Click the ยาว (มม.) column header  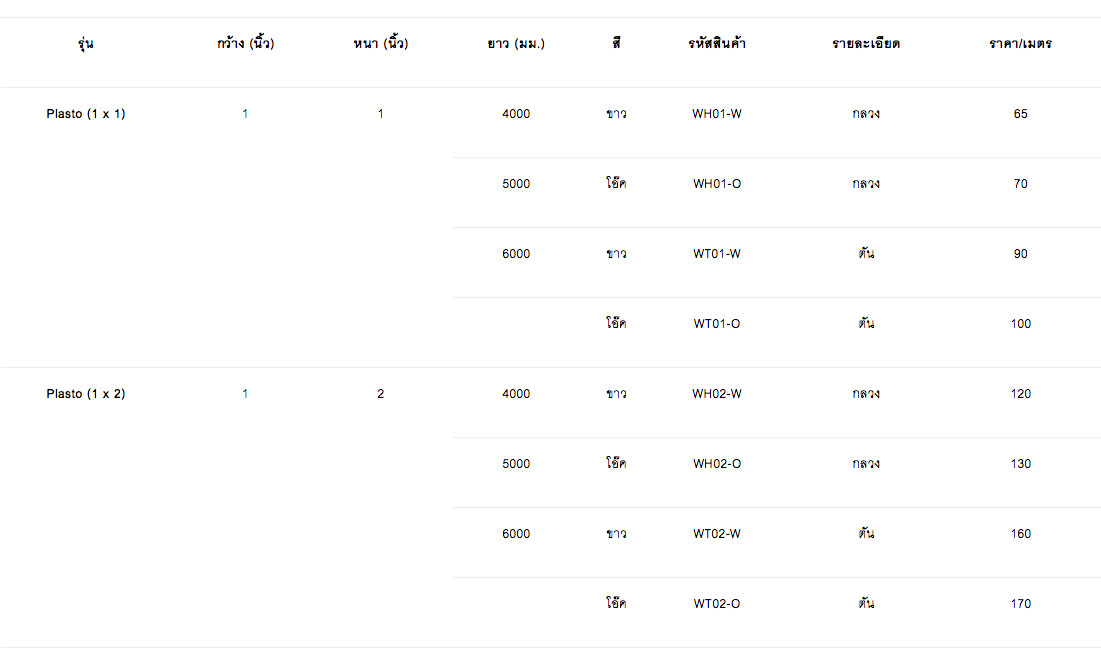click(516, 44)
